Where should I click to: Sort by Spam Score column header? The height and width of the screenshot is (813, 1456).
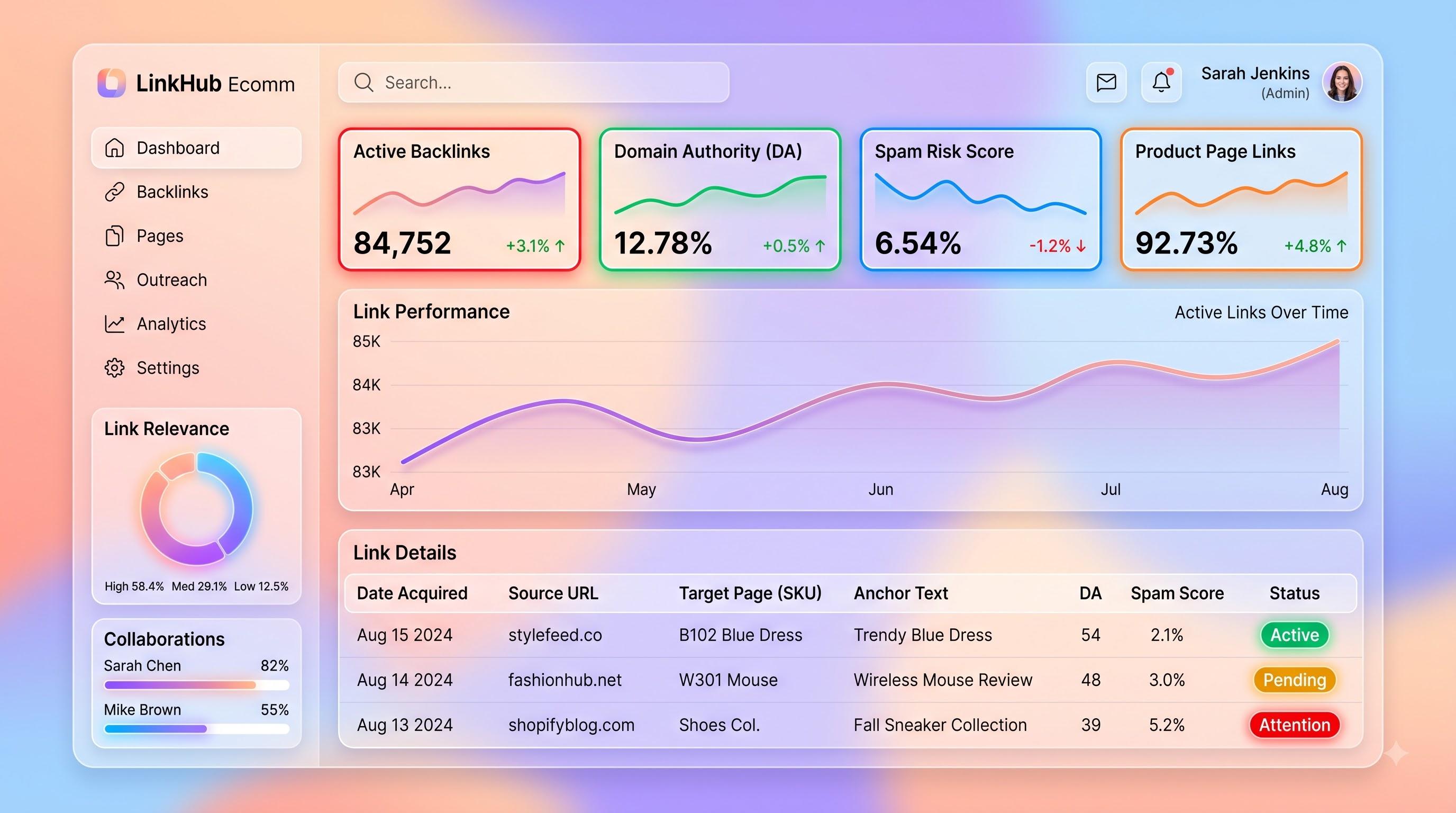pos(1177,593)
